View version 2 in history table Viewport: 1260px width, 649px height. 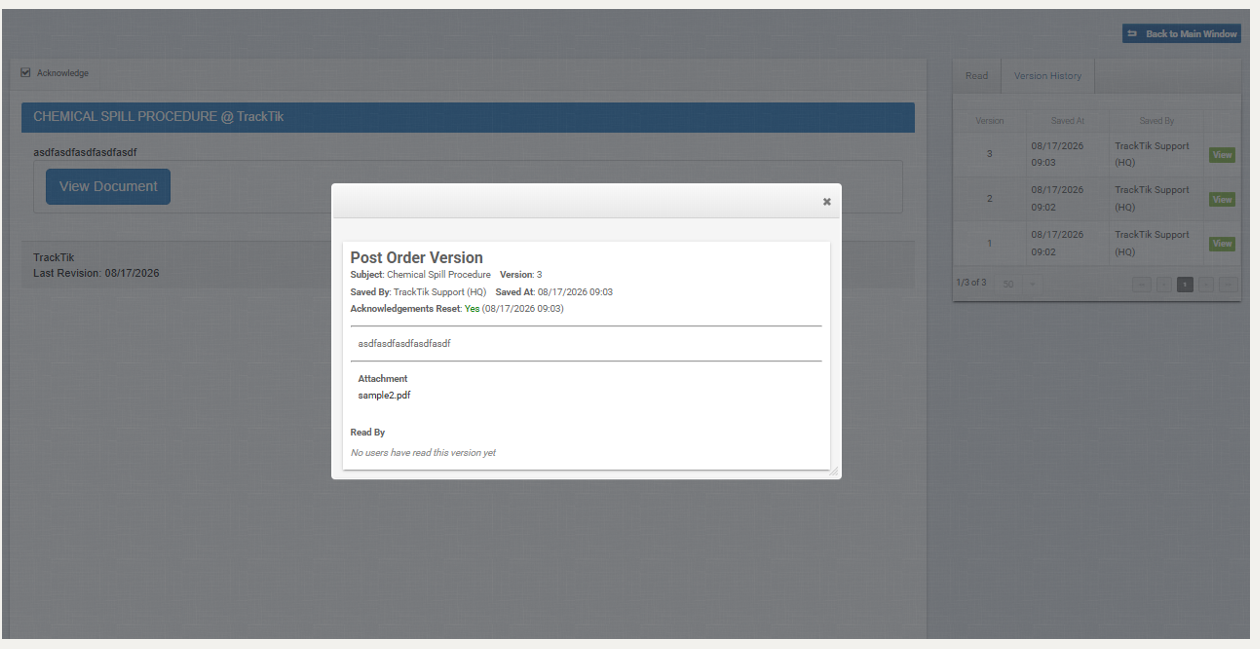pos(1222,199)
